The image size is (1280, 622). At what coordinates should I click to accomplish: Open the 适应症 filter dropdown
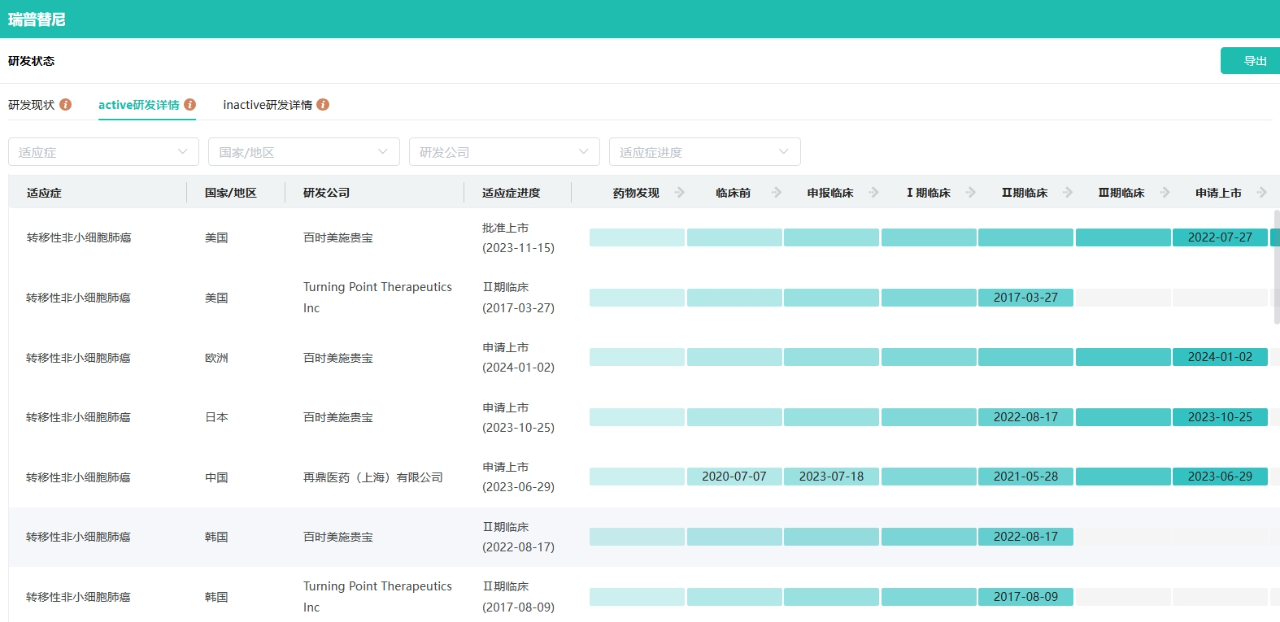pyautogui.click(x=103, y=152)
